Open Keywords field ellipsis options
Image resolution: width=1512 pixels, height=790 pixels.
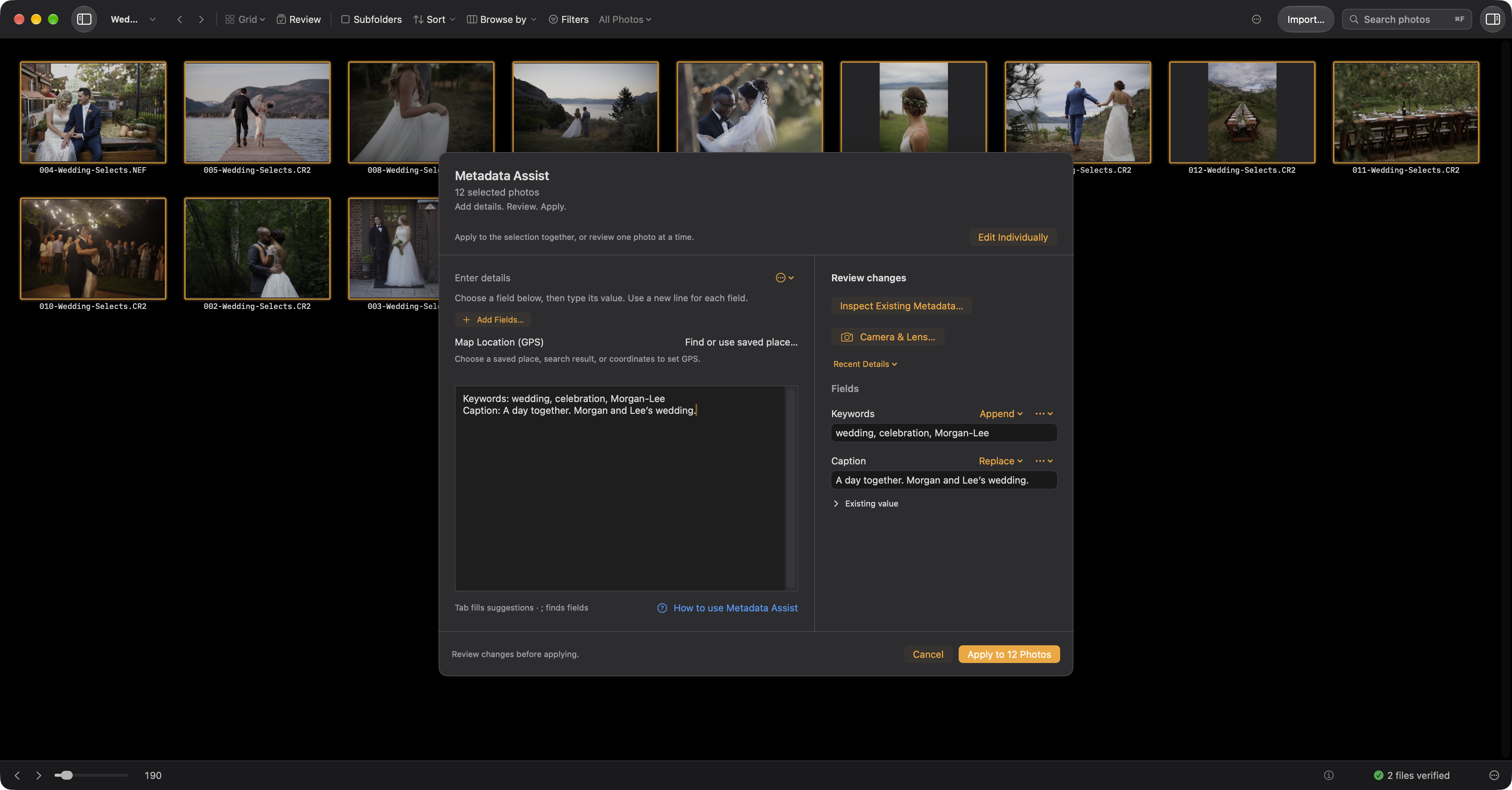(x=1044, y=414)
